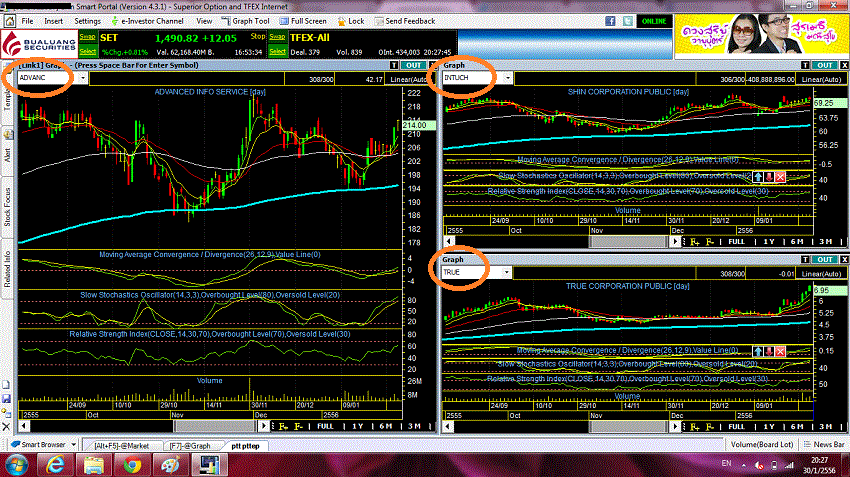This screenshot has height=477, width=850.
Task: Click the Home icon in the menu bar
Action: [x=9, y=21]
